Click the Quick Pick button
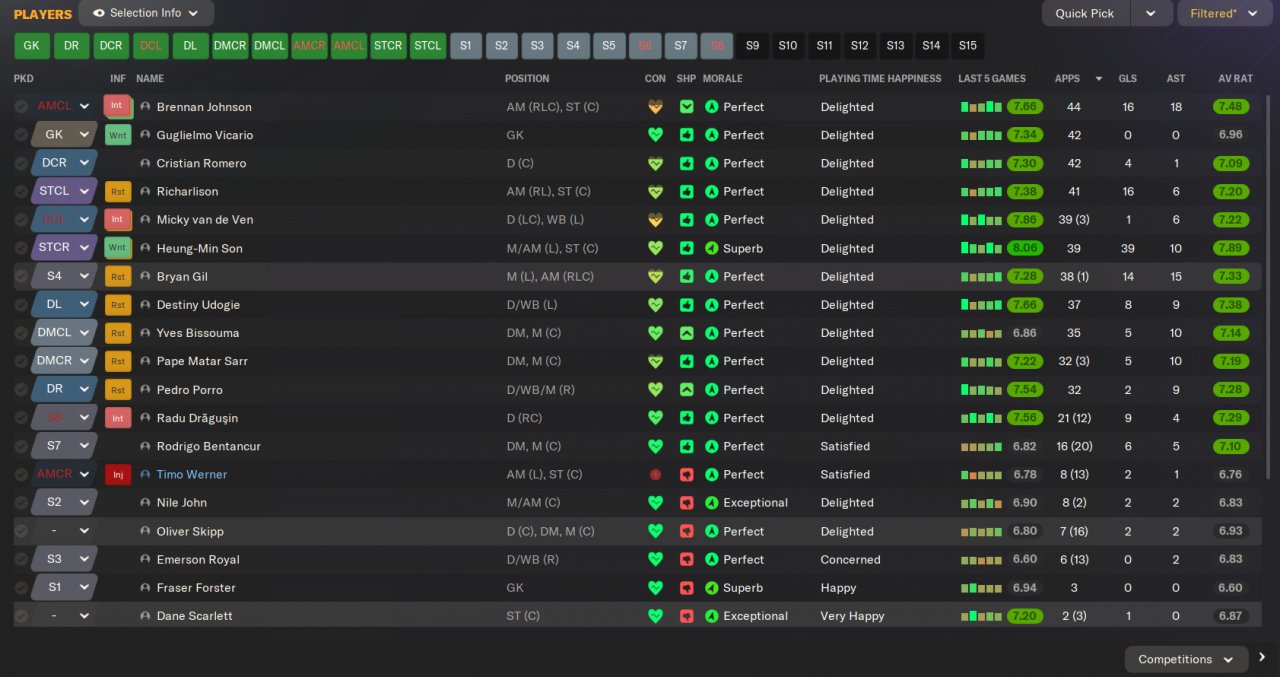1280x677 pixels. point(1085,13)
